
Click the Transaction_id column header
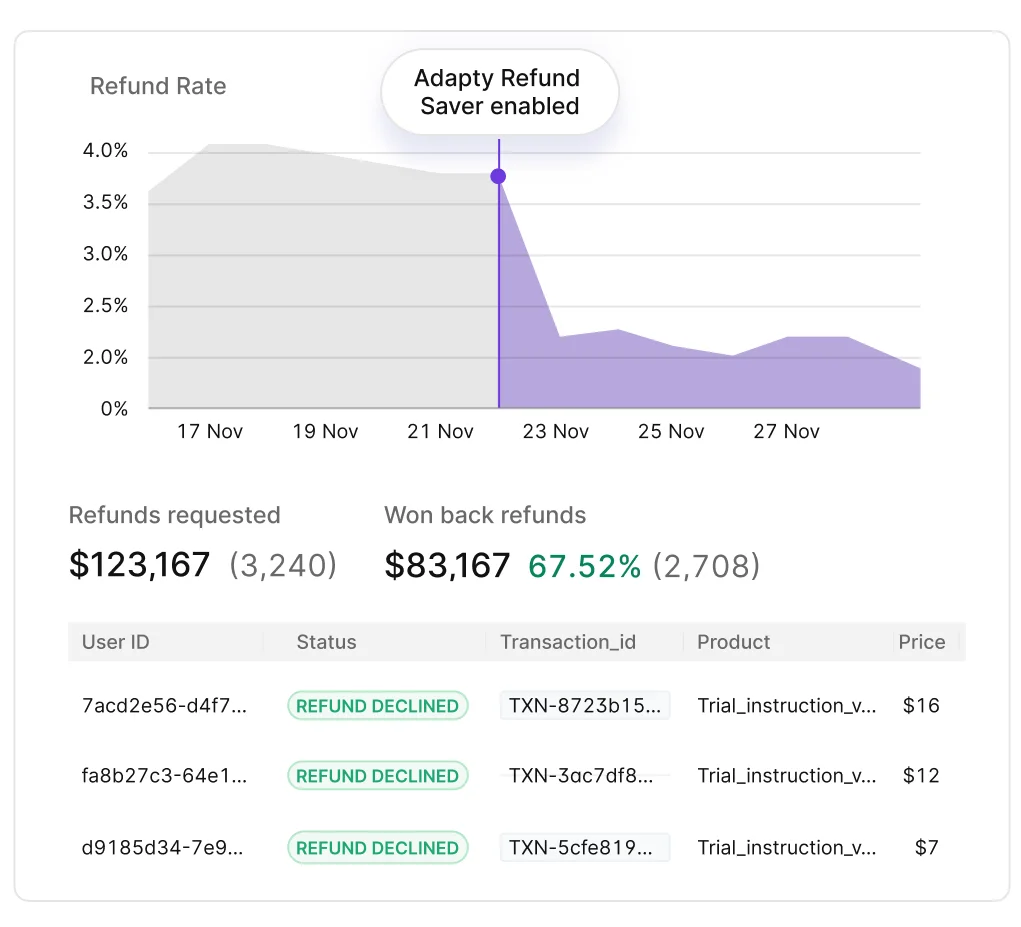[568, 642]
